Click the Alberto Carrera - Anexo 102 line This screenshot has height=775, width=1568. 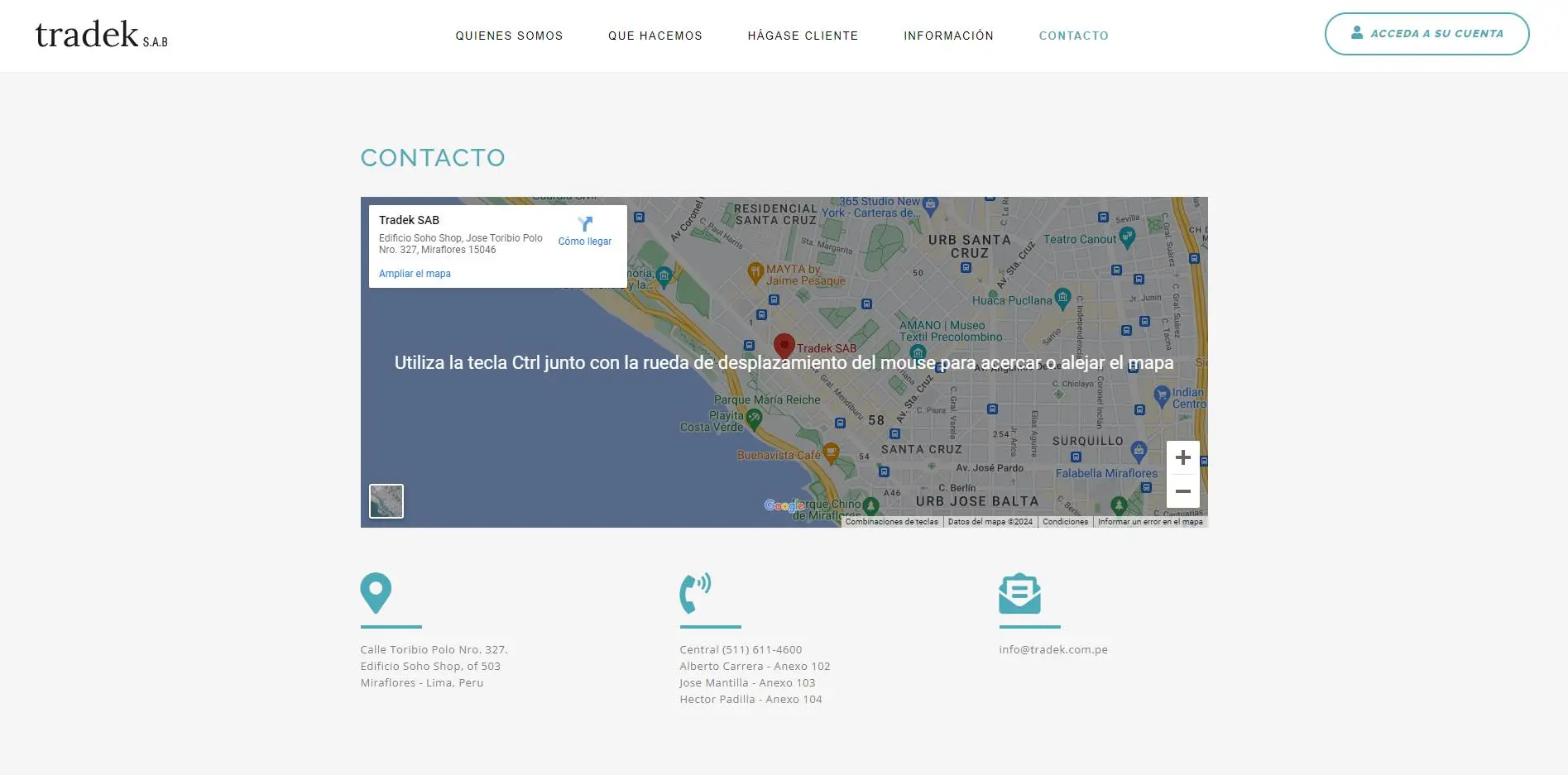click(755, 666)
